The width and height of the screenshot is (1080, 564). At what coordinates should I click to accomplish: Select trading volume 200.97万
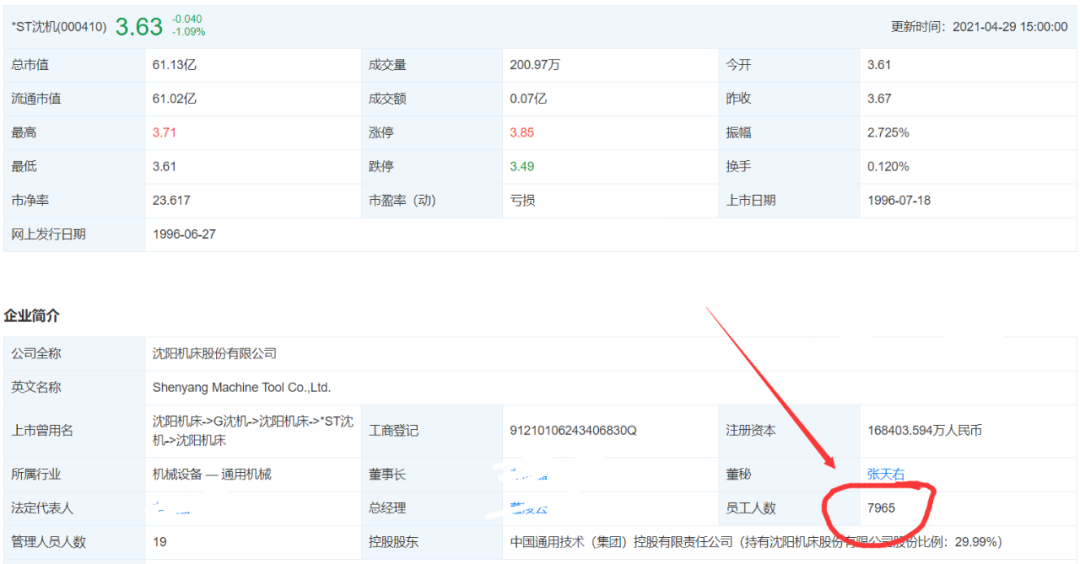point(534,65)
